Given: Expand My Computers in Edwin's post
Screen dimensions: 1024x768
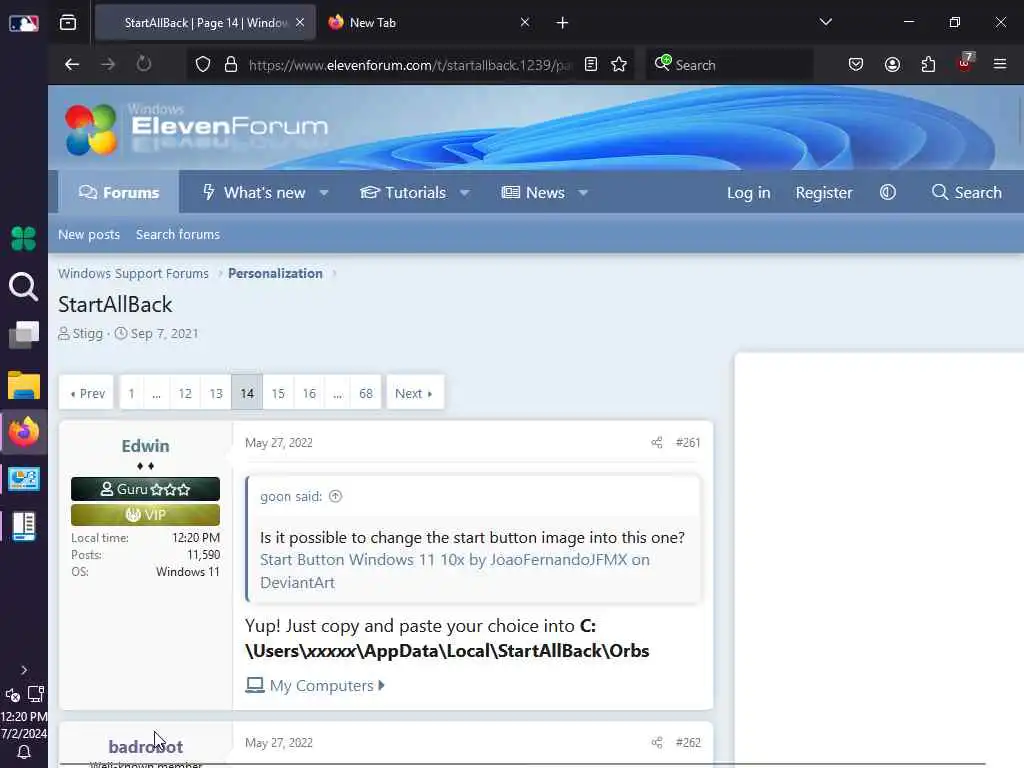Looking at the screenshot, I should [315, 686].
